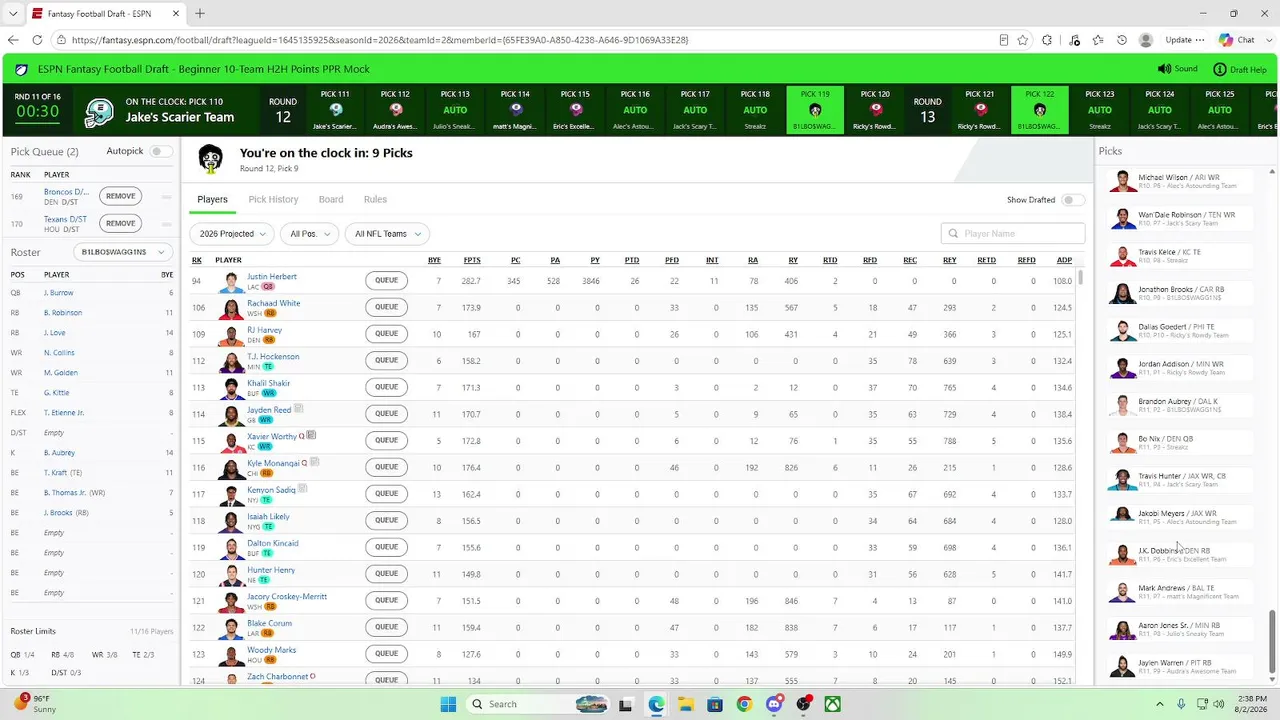1280x720 pixels.
Task: Open J. Burrow in the roster list
Action: 58,293
